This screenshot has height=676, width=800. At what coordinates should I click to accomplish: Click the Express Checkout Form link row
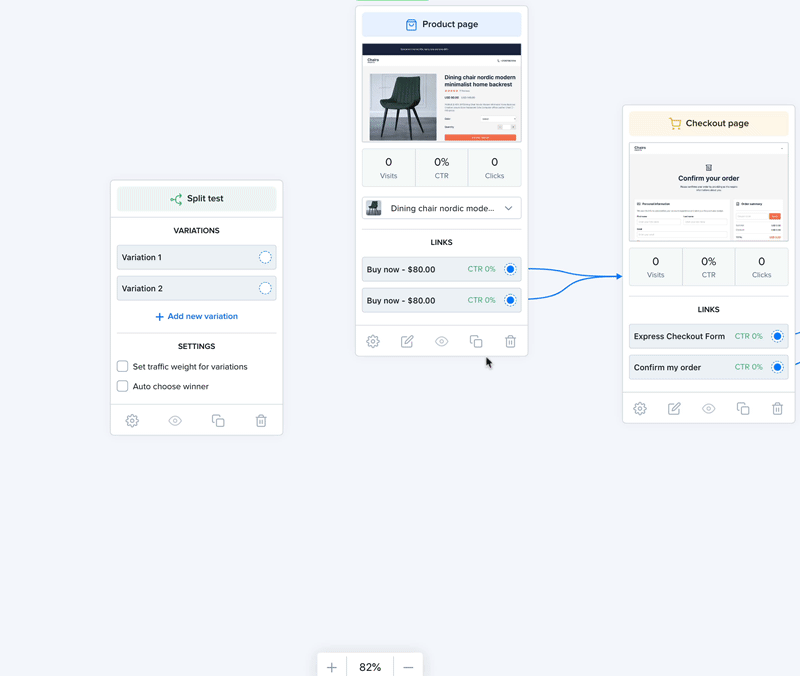[x=708, y=336]
